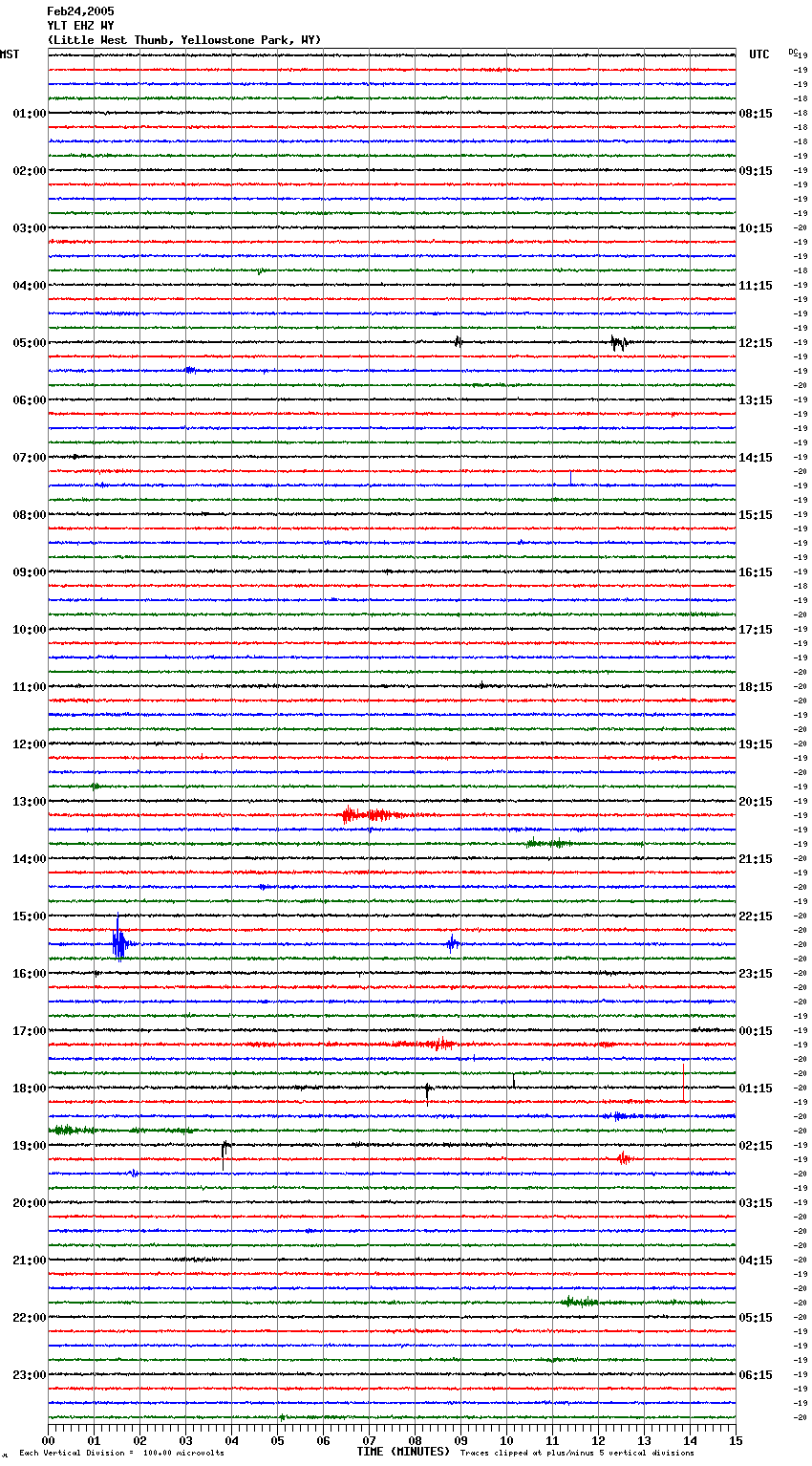Click the small blue event near minute 9 in the 15:00 hour
This screenshot has width=812, height=1466.
click(453, 943)
